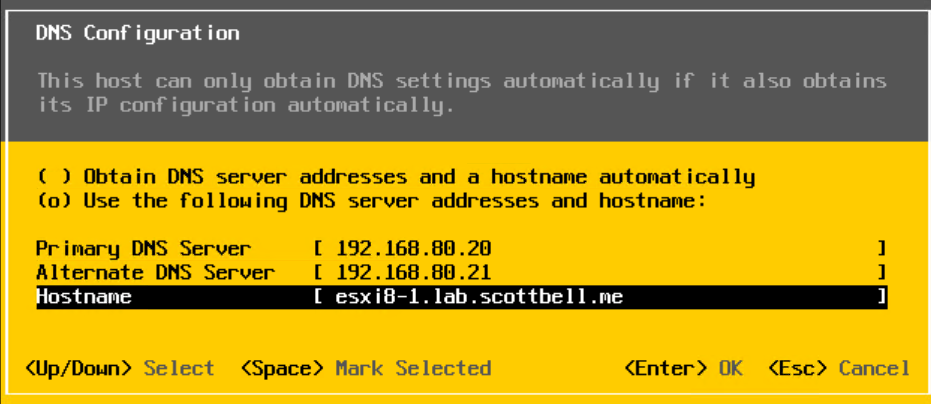Image resolution: width=931 pixels, height=404 pixels.
Task: Click the automatic DNS settings description text
Action: tap(460, 92)
